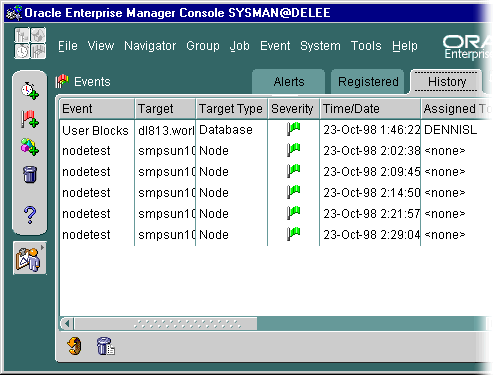The width and height of the screenshot is (498, 375).
Task: Sort by the Severity column header
Action: 293,109
